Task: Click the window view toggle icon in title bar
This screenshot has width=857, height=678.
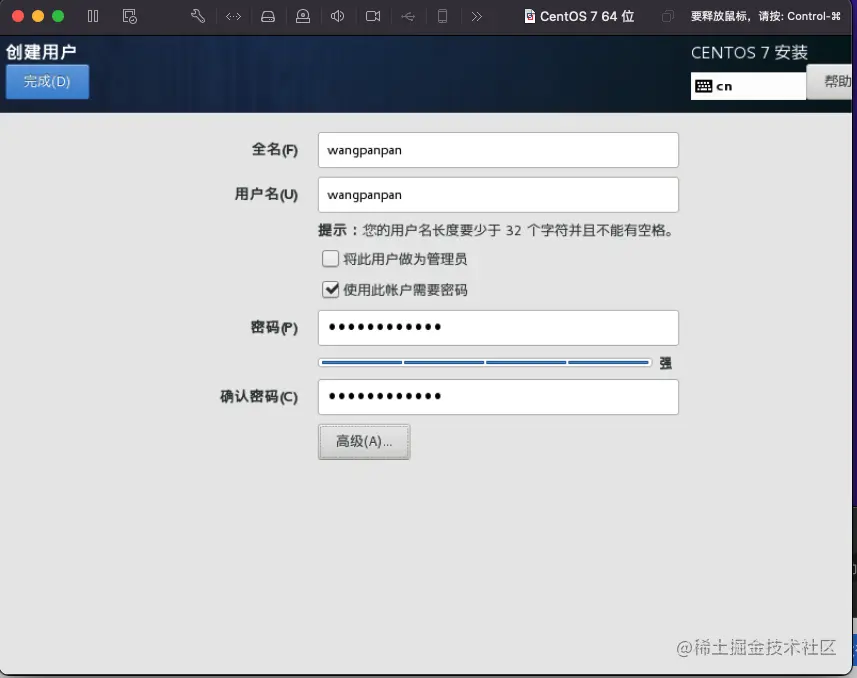Action: [667, 16]
